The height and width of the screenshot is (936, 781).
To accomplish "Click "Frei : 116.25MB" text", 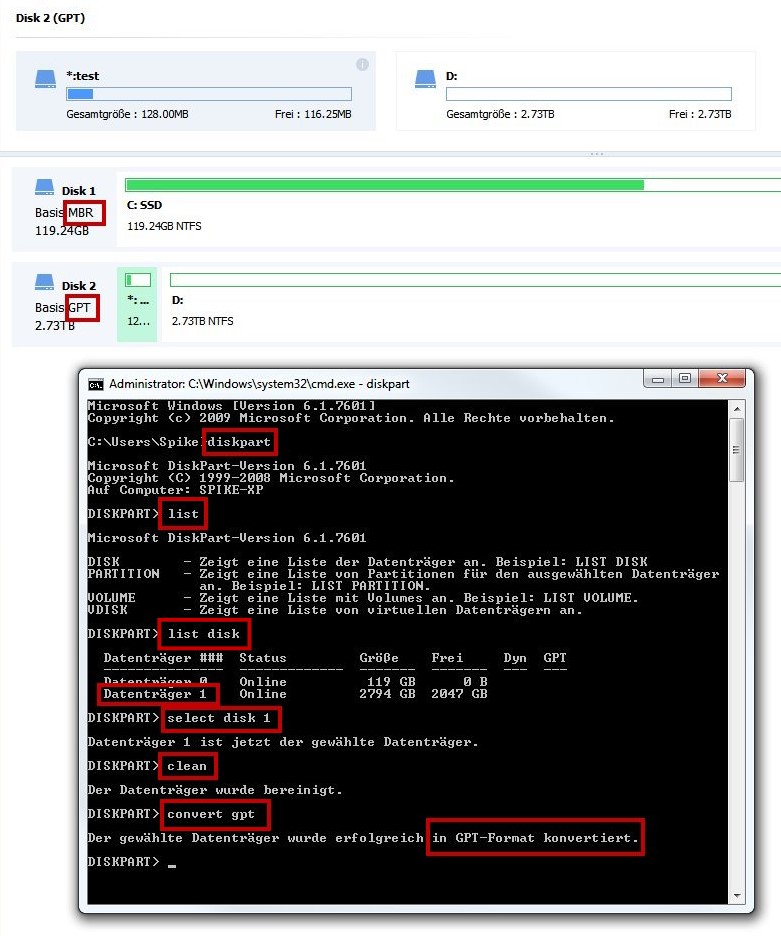I will pyautogui.click(x=313, y=114).
